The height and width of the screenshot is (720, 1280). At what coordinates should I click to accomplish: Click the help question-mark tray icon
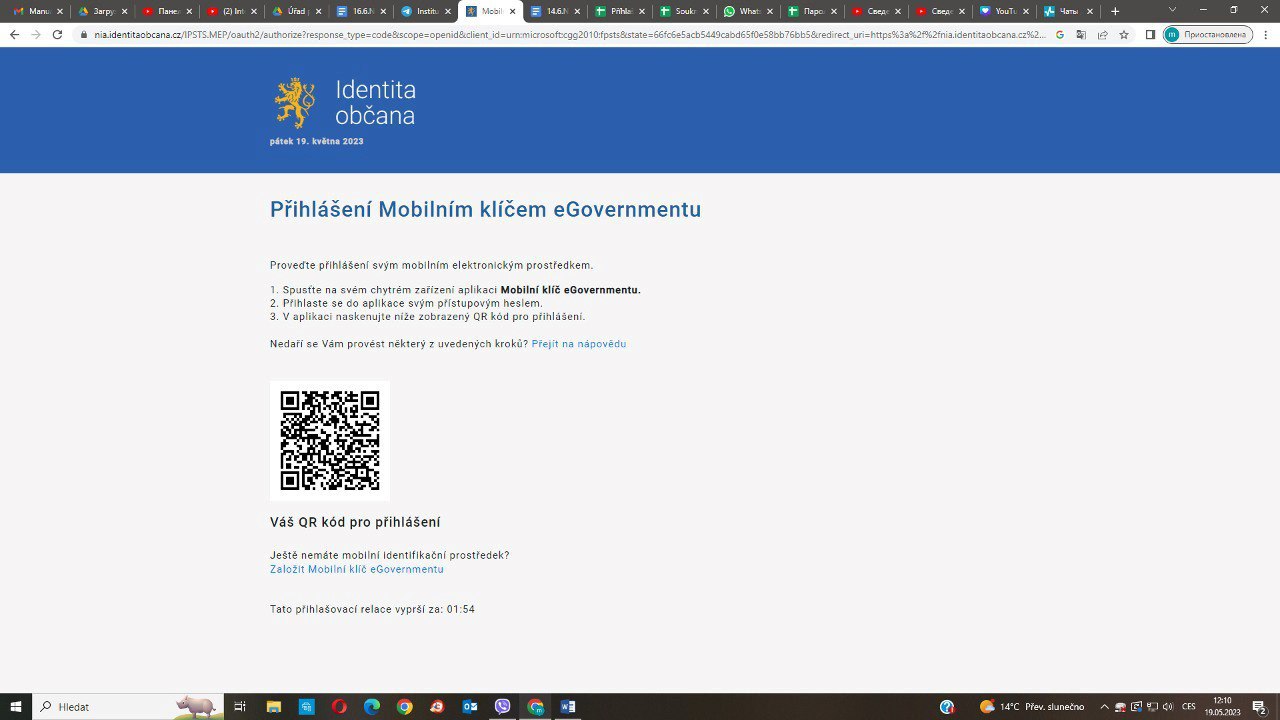(x=947, y=707)
